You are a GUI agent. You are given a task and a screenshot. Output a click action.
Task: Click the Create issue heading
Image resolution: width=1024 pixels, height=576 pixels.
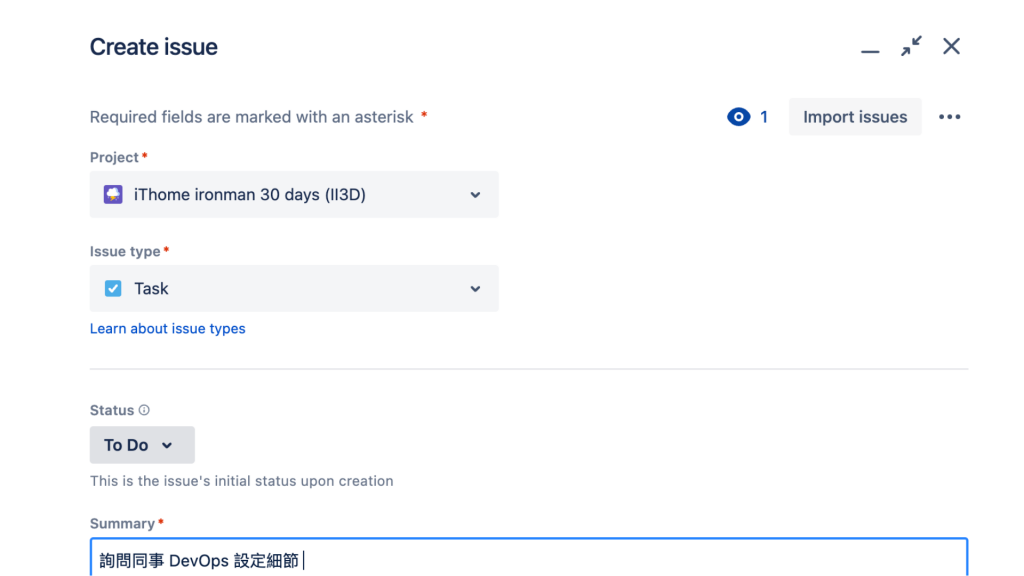click(x=154, y=47)
